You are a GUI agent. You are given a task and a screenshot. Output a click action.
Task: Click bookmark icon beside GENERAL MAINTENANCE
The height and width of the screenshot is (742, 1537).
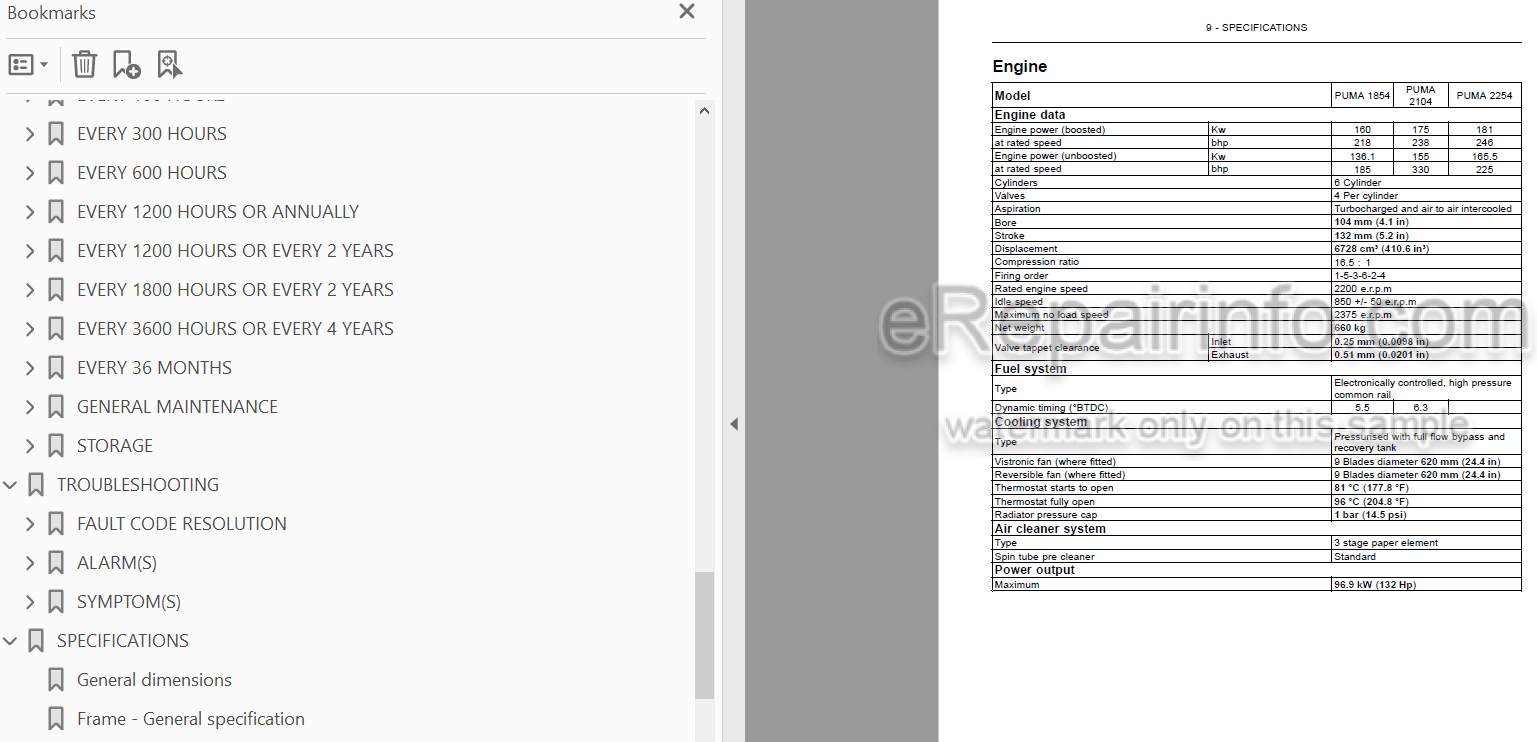point(56,407)
